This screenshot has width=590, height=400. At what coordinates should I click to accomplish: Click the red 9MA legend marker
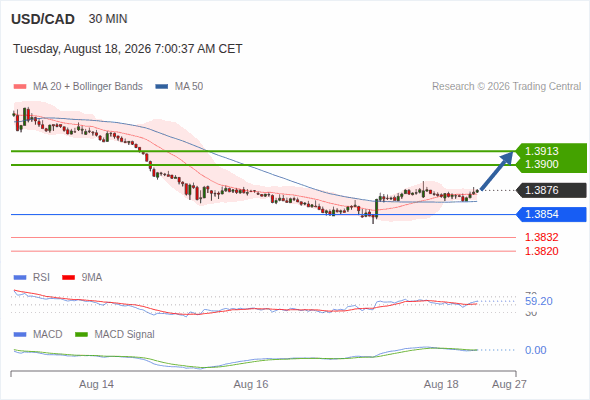(x=68, y=278)
